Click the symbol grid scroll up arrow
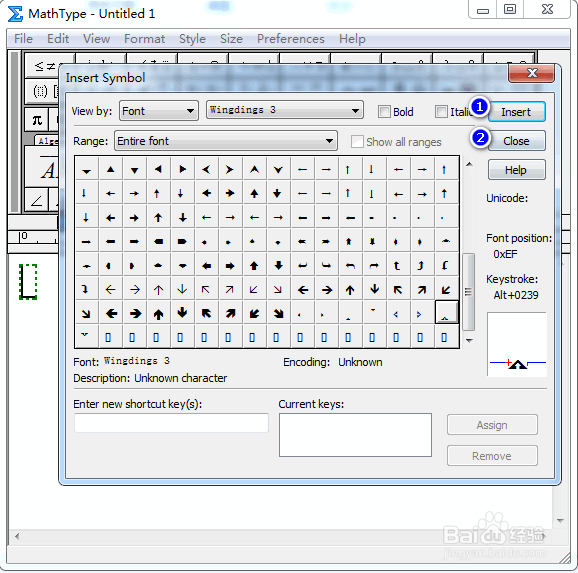Viewport: 578px width, 573px height. (469, 164)
